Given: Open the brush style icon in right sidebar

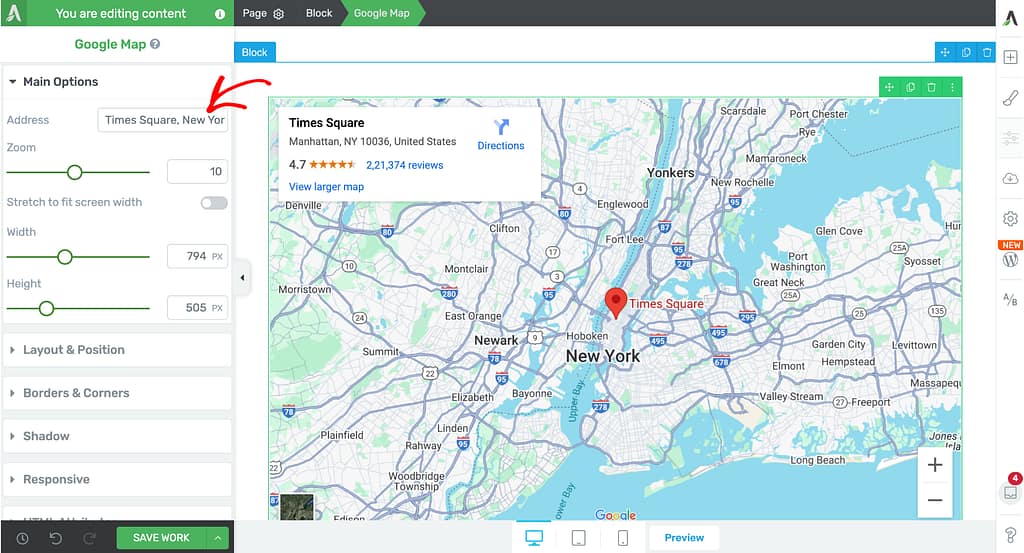Looking at the screenshot, I should 1010,98.
